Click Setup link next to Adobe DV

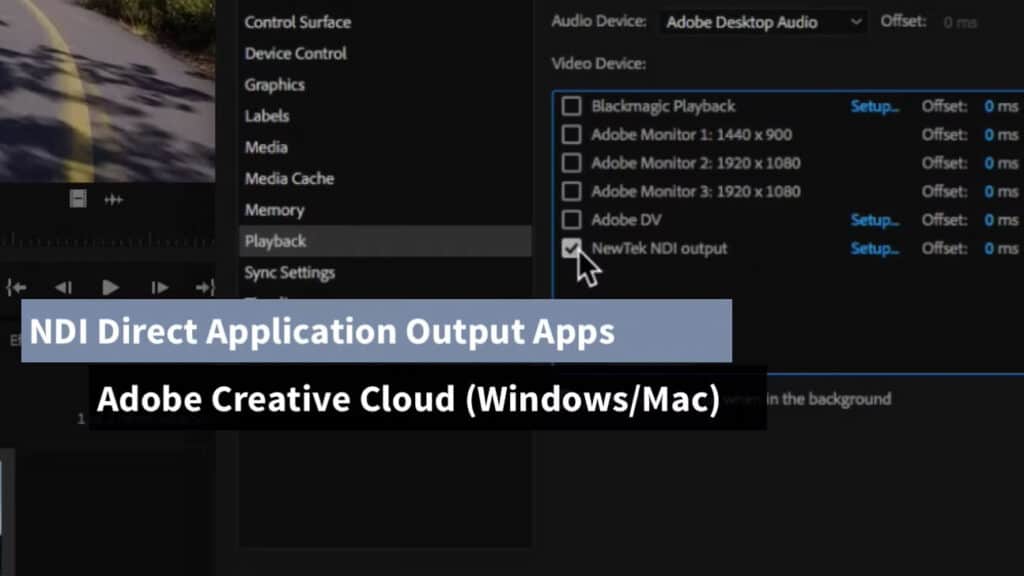[x=874, y=220]
